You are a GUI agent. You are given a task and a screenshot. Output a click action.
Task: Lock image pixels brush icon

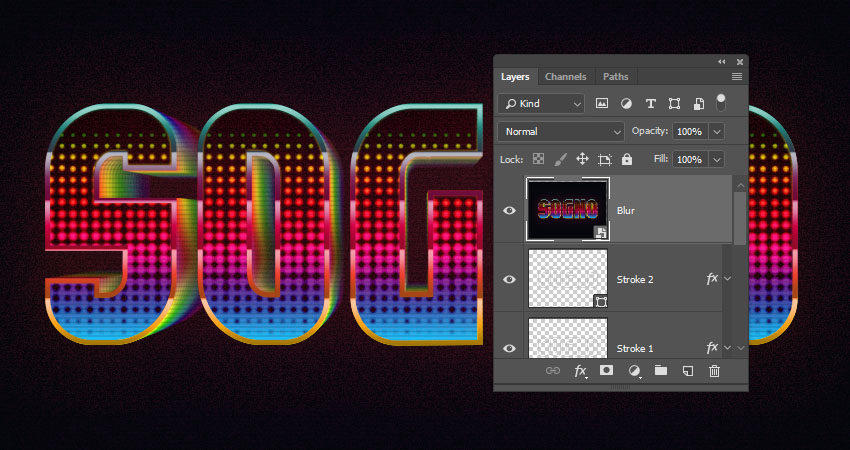coord(561,159)
